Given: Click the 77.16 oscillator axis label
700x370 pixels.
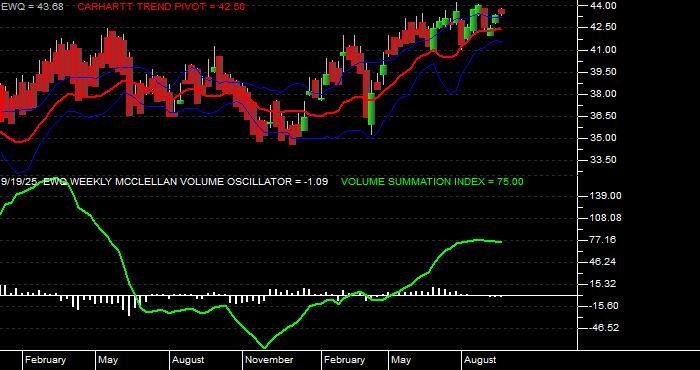Looking at the screenshot, I should tap(603, 240).
